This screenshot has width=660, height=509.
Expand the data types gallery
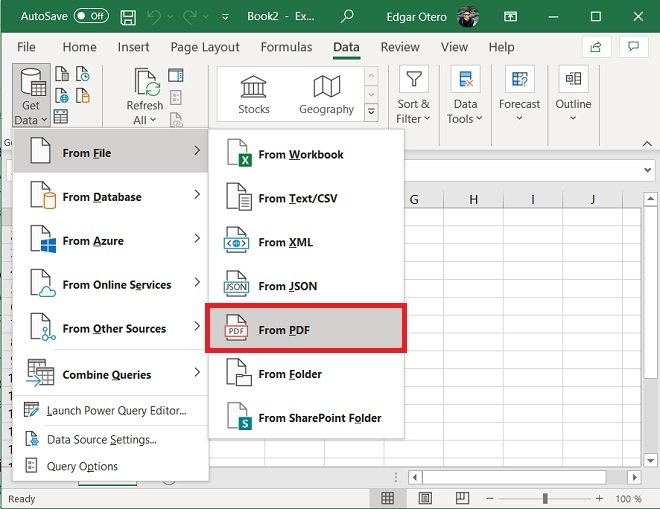[371, 112]
